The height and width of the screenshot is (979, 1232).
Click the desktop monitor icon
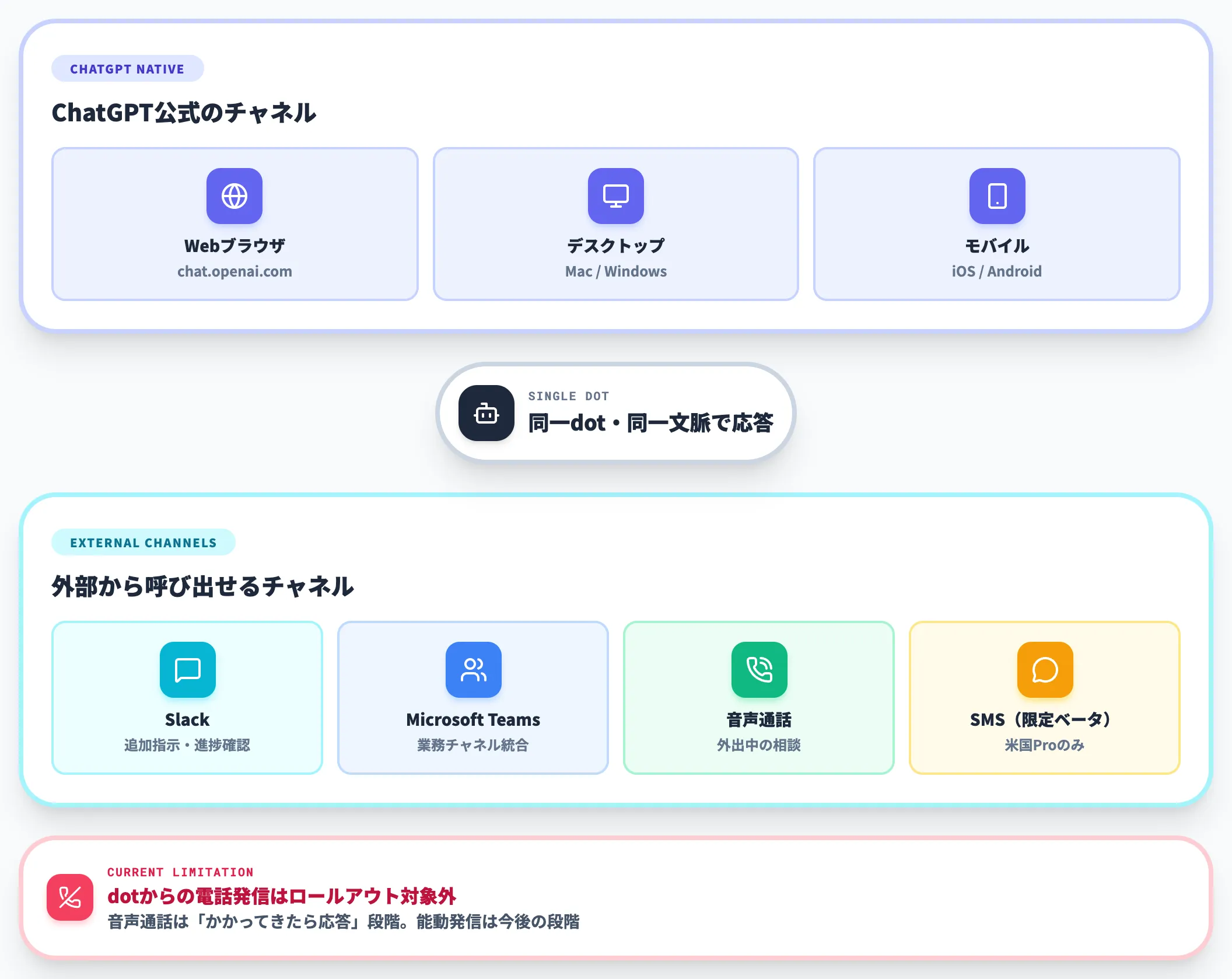click(616, 196)
